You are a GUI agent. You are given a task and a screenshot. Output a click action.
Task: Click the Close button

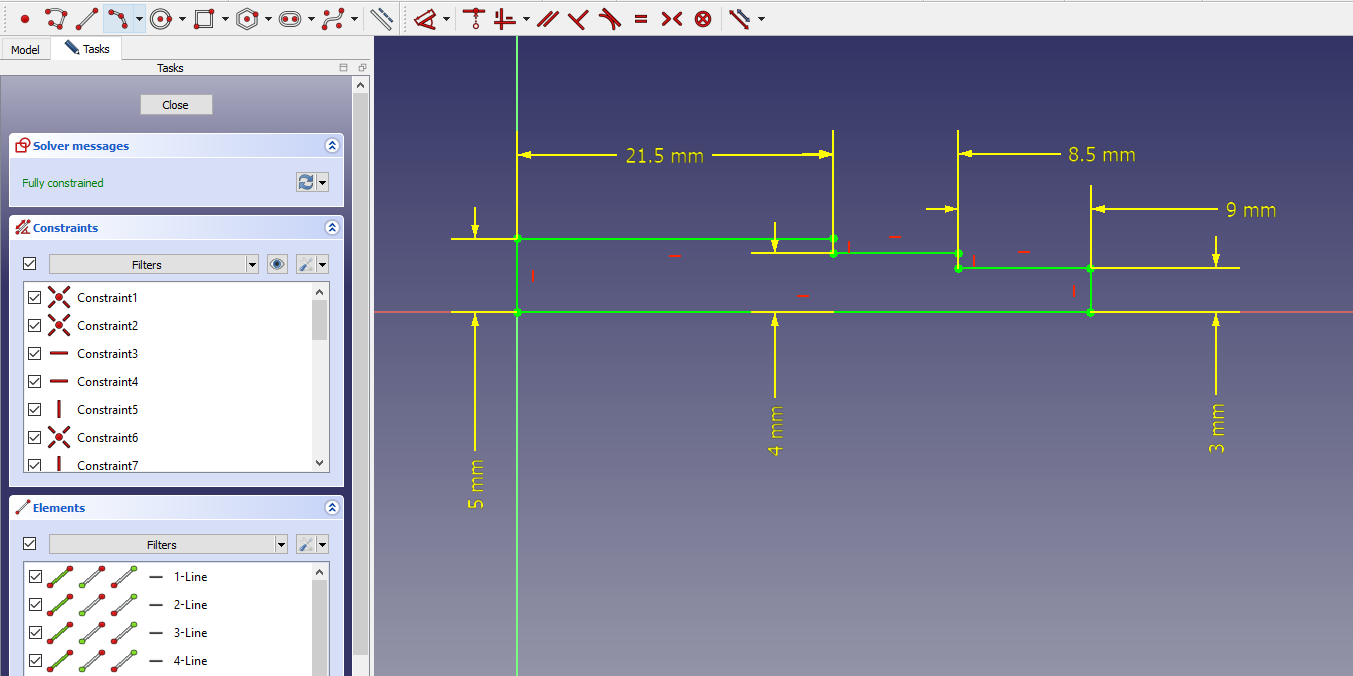tap(176, 105)
